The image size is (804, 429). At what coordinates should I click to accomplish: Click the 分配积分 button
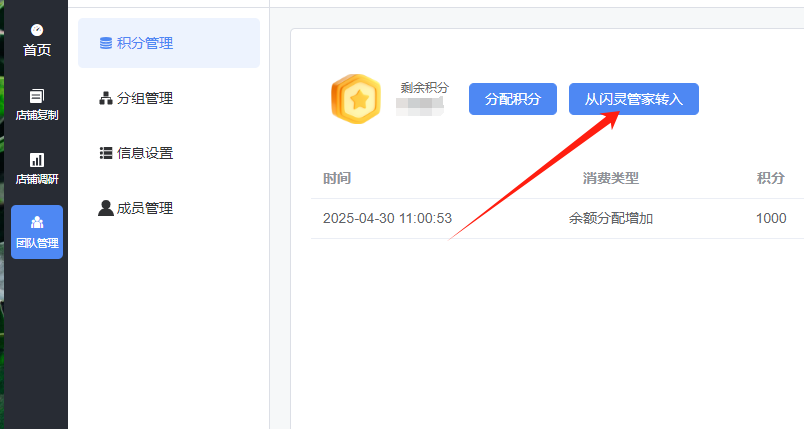point(513,99)
